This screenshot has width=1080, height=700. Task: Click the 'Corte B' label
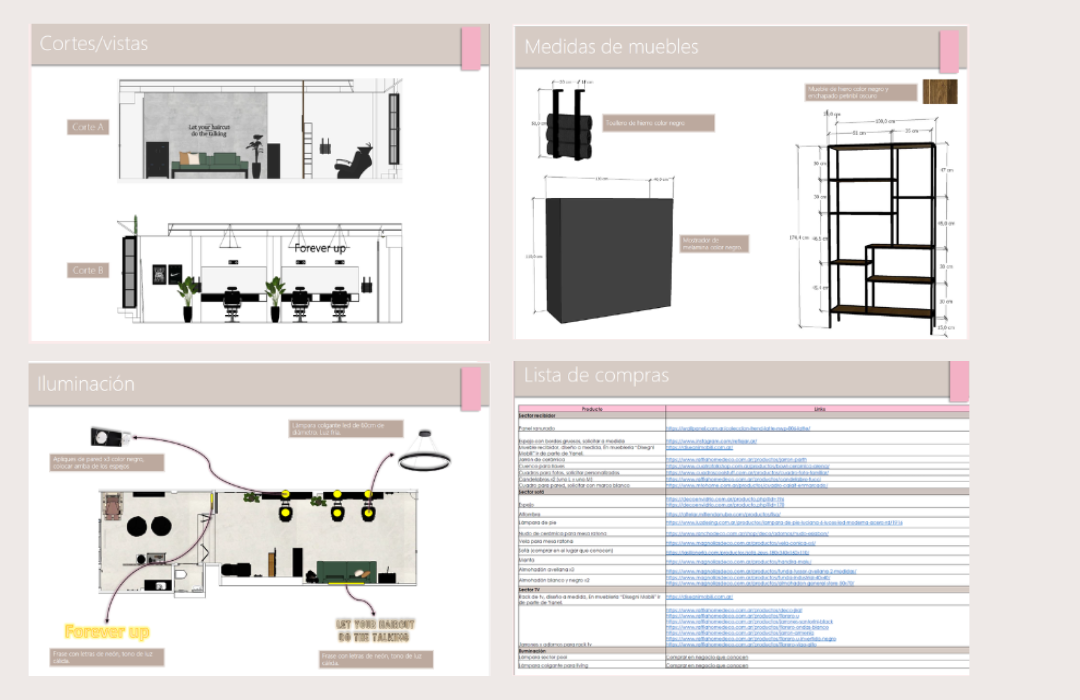tap(87, 270)
